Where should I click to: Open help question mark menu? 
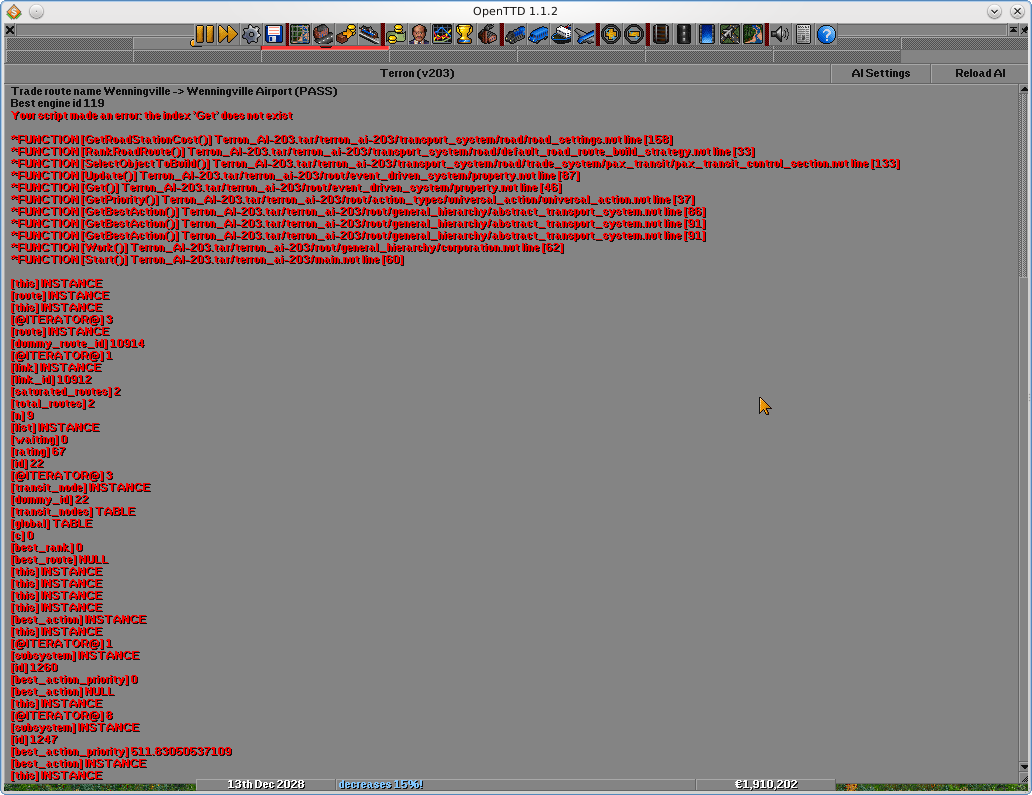(826, 34)
